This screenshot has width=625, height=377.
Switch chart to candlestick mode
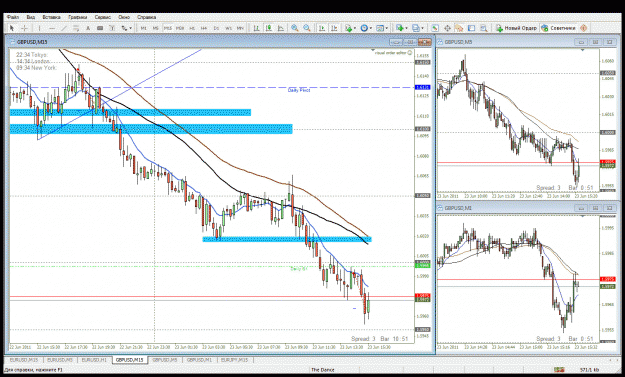(x=269, y=28)
